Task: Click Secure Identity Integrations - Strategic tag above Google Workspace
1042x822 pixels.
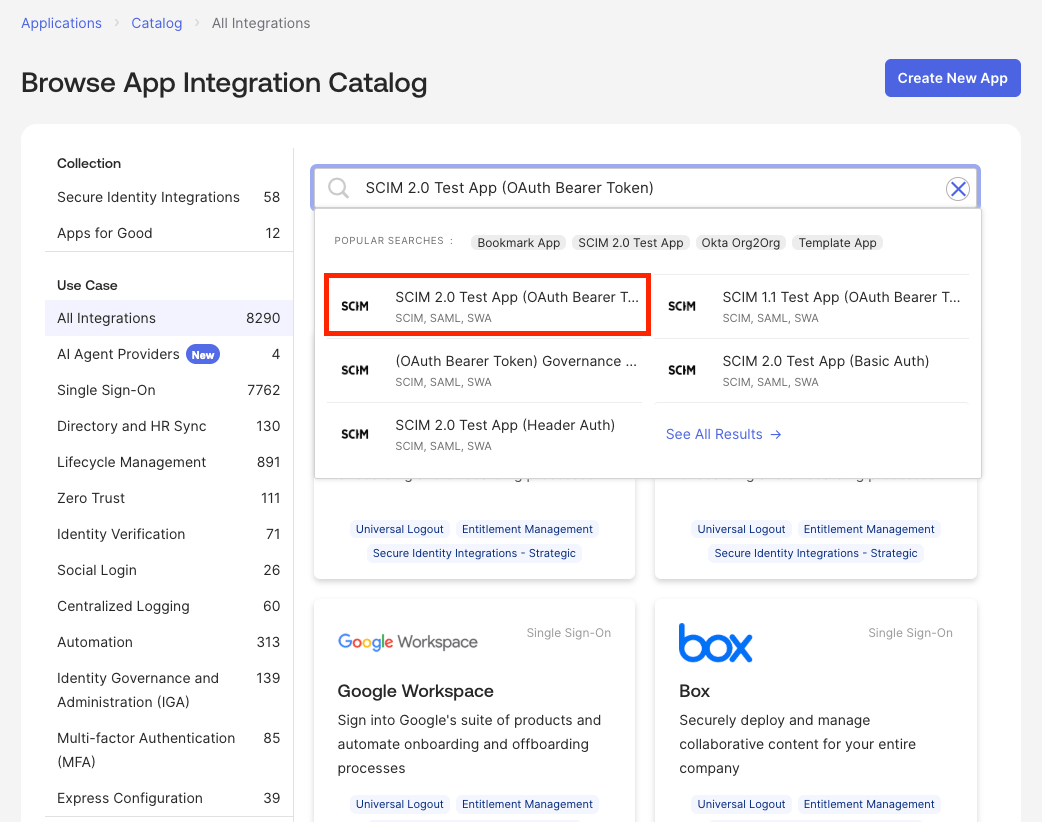Action: pos(474,553)
